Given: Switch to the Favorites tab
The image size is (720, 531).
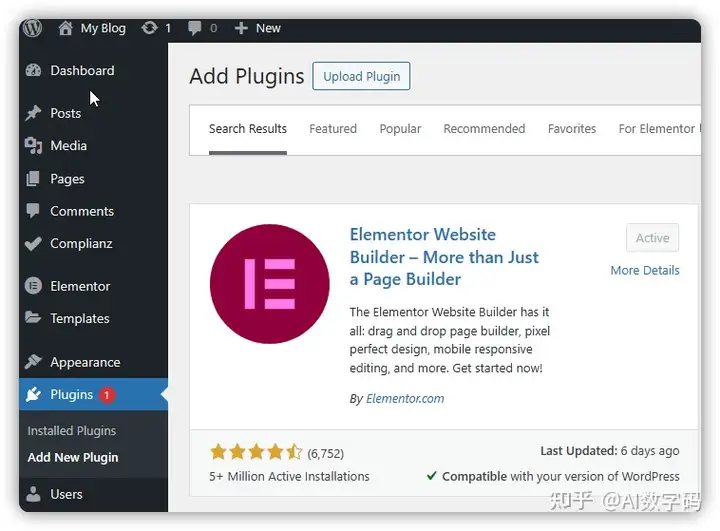Looking at the screenshot, I should point(572,129).
